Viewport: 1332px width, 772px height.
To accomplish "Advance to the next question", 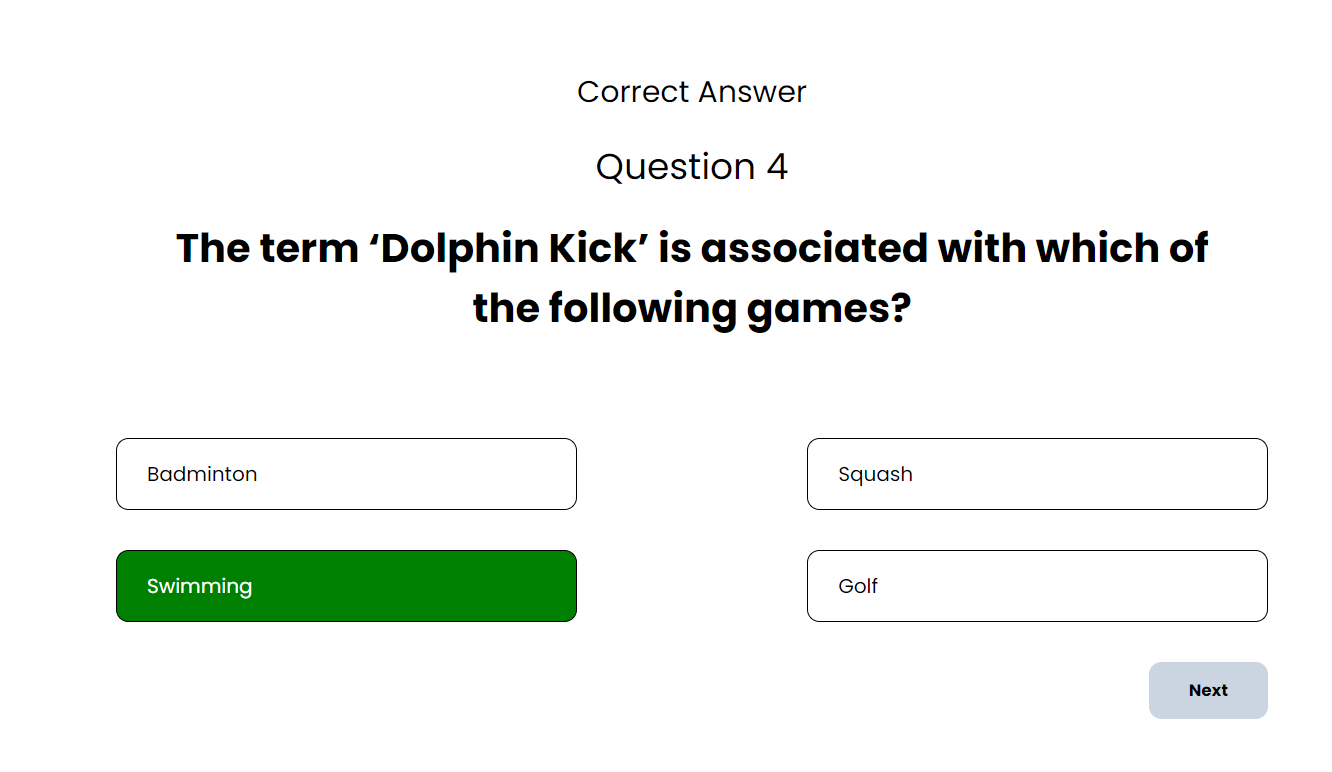I will (x=1208, y=690).
